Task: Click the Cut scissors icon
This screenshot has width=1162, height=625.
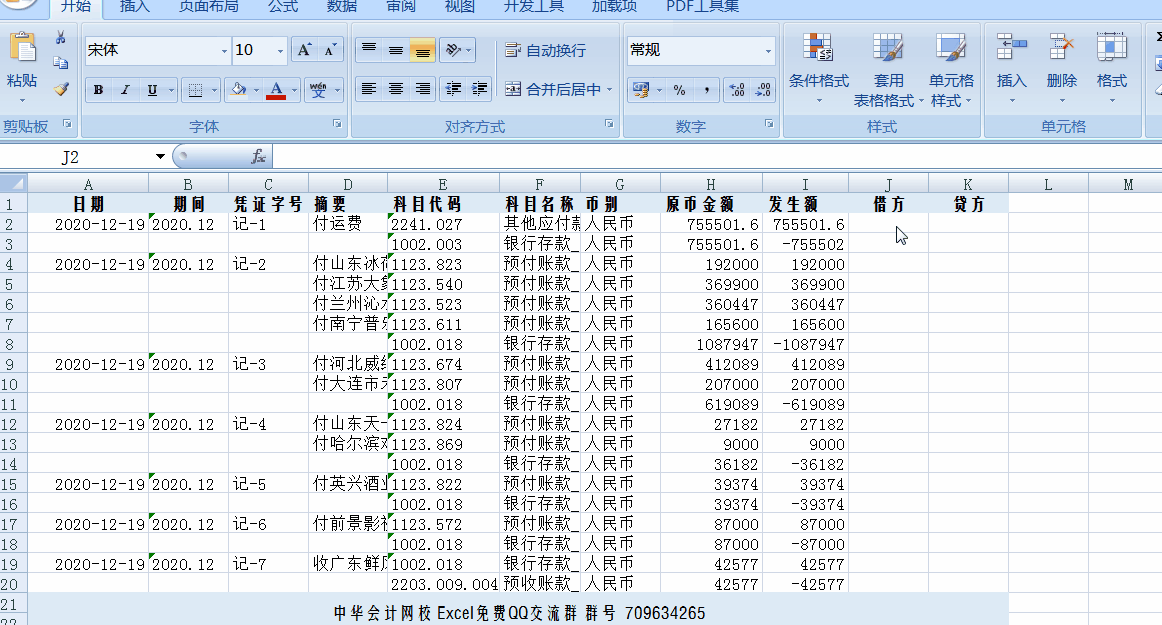Action: coord(61,38)
